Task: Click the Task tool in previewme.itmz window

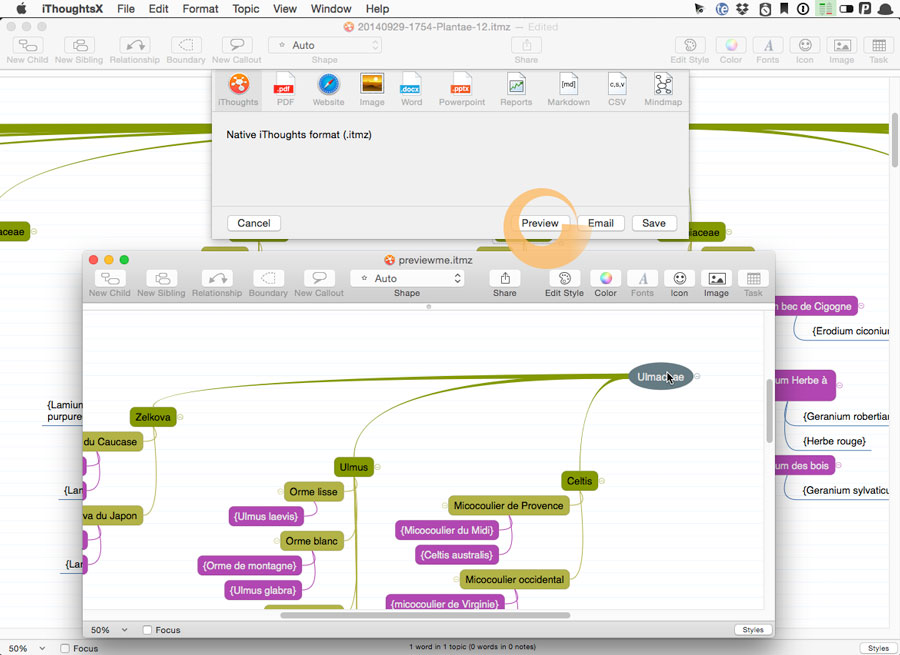Action: pyautogui.click(x=753, y=284)
